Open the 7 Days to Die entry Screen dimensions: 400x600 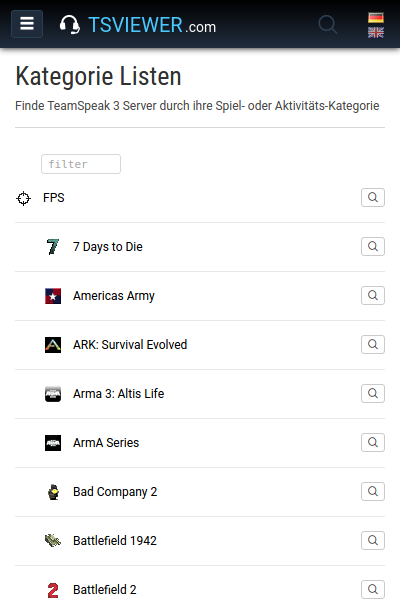[x=108, y=247]
